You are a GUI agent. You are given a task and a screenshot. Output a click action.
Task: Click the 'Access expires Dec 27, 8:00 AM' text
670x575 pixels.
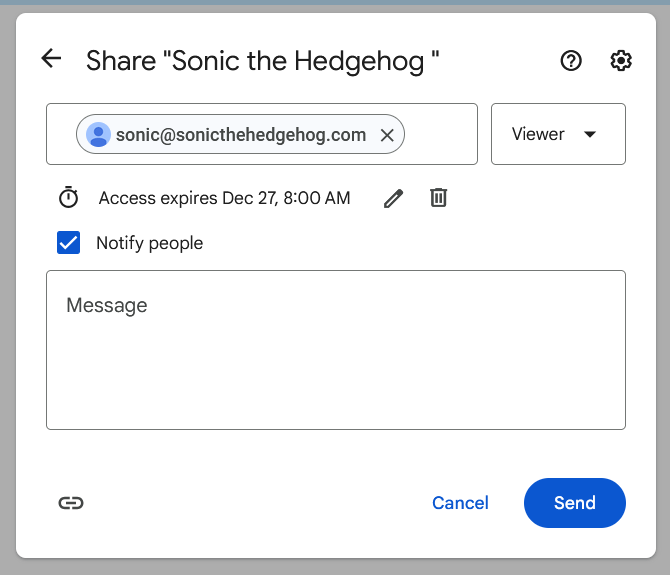coord(224,198)
